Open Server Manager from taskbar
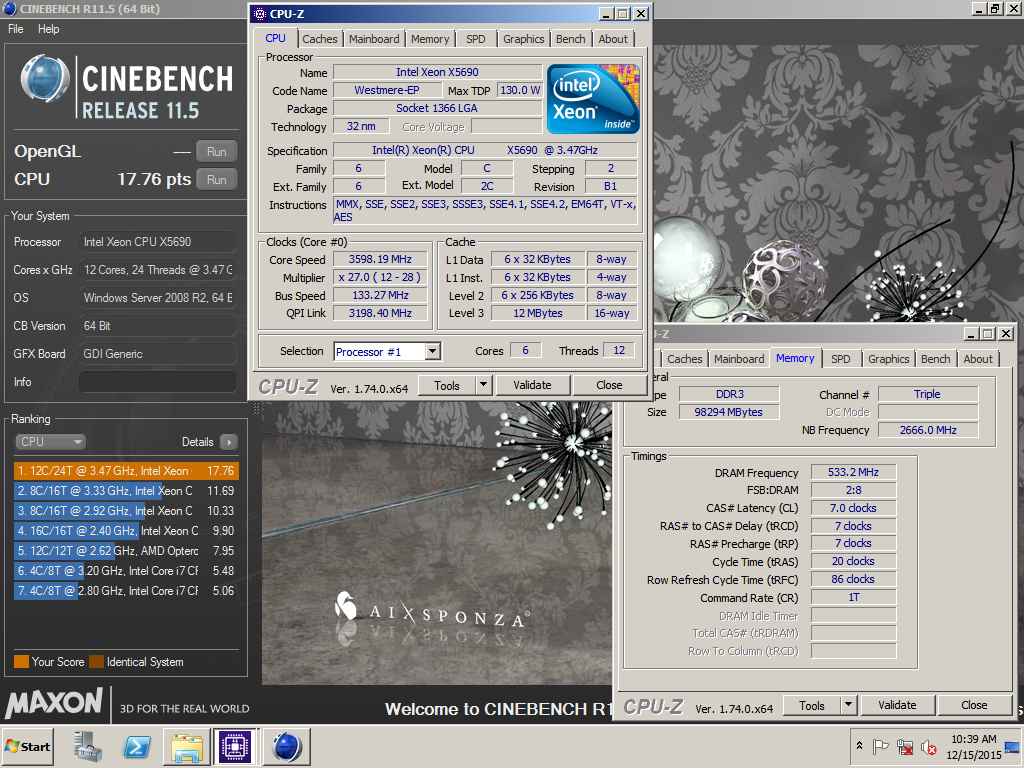This screenshot has height=768, width=1024. tap(88, 746)
